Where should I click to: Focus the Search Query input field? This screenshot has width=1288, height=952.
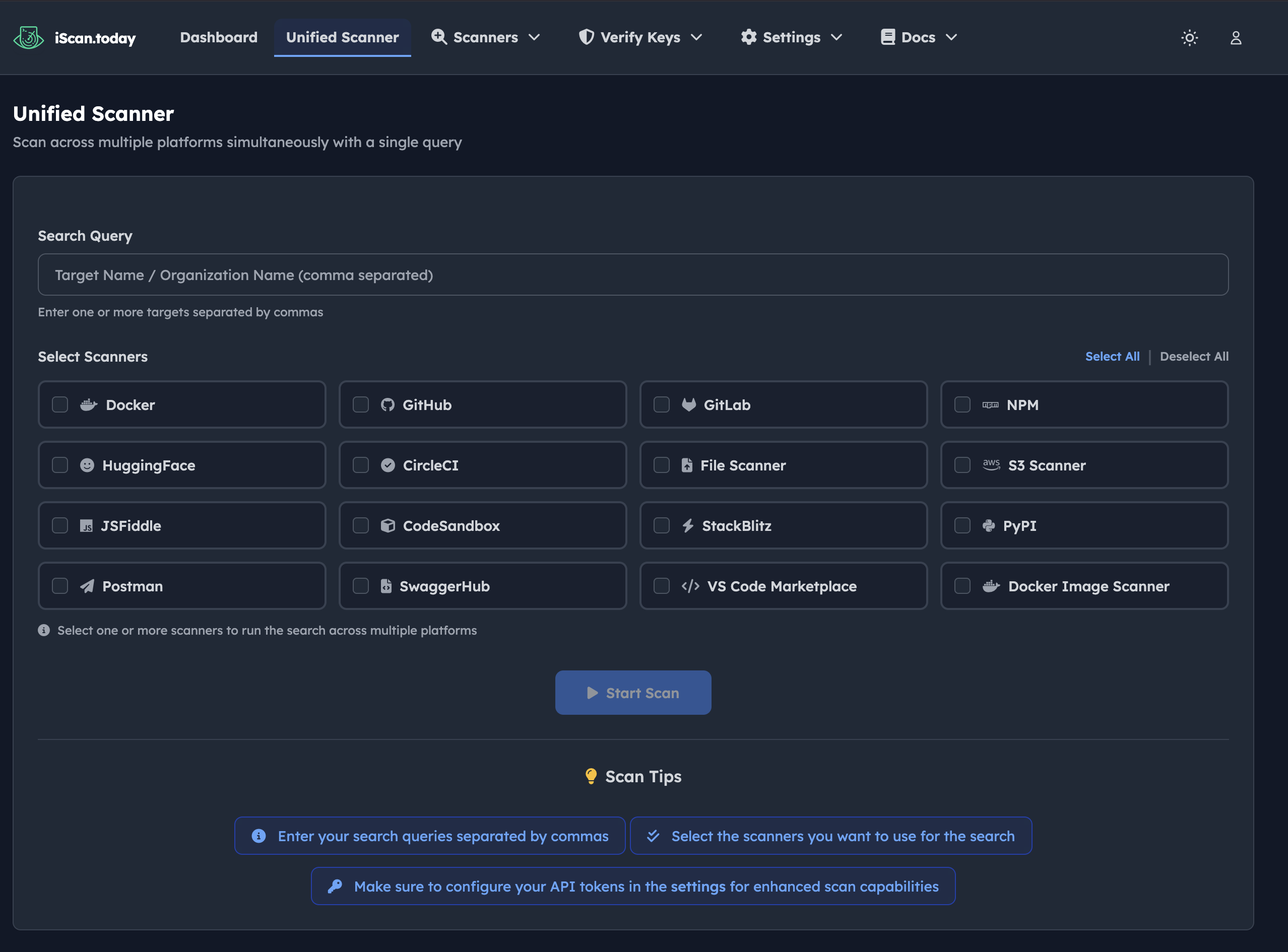(x=633, y=275)
